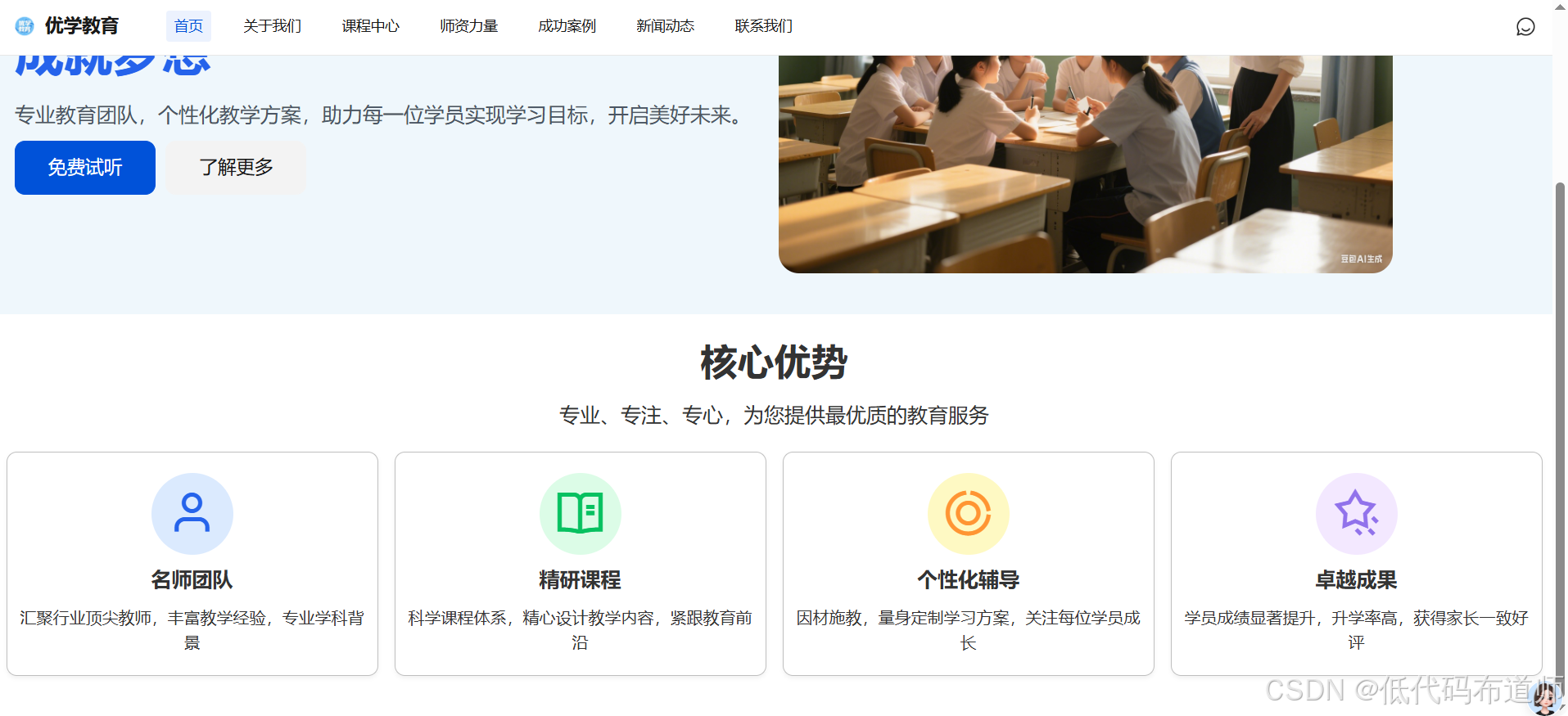Click the classroom students photo

click(1086, 164)
